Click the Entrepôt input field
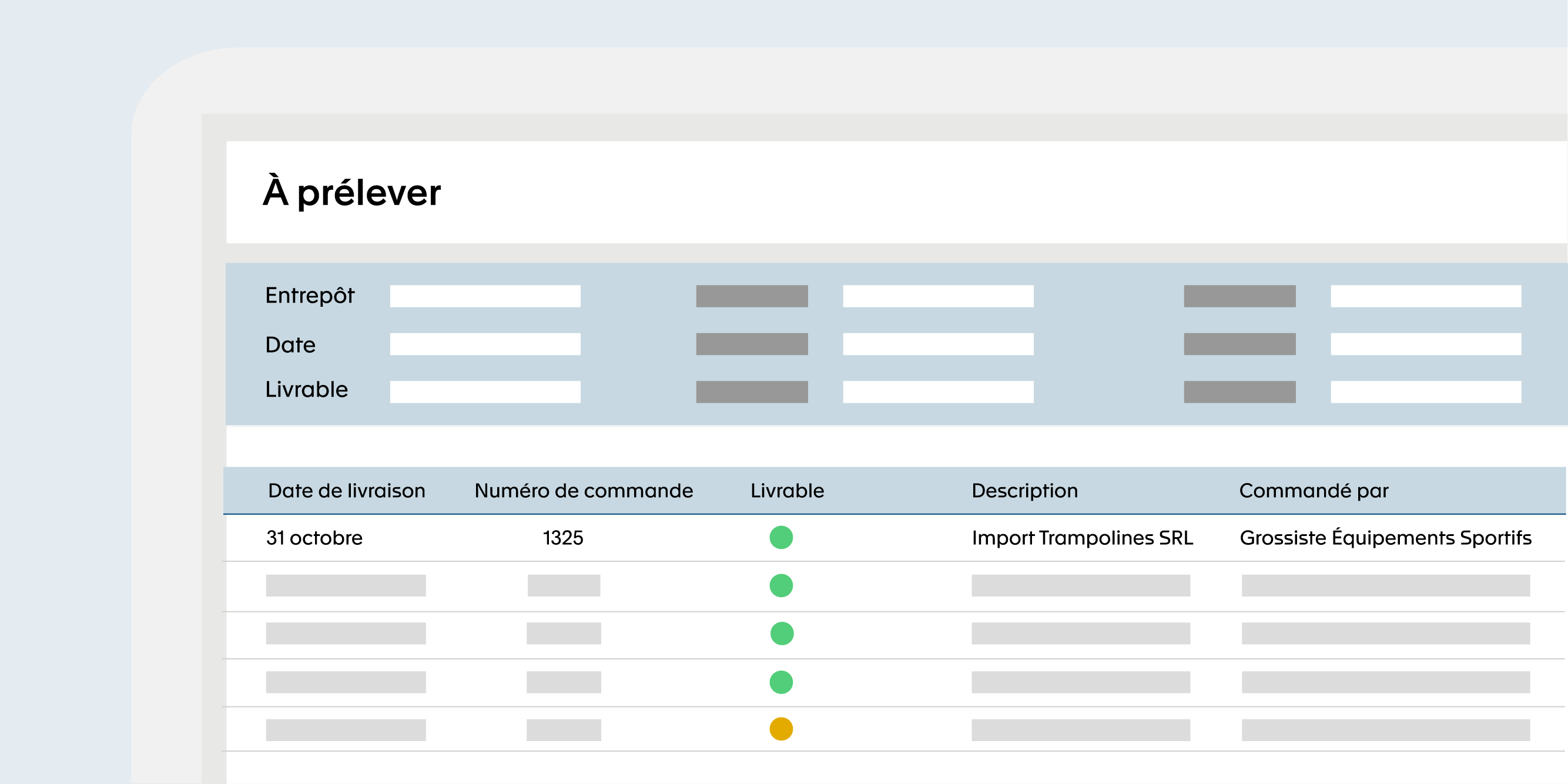 (485, 296)
